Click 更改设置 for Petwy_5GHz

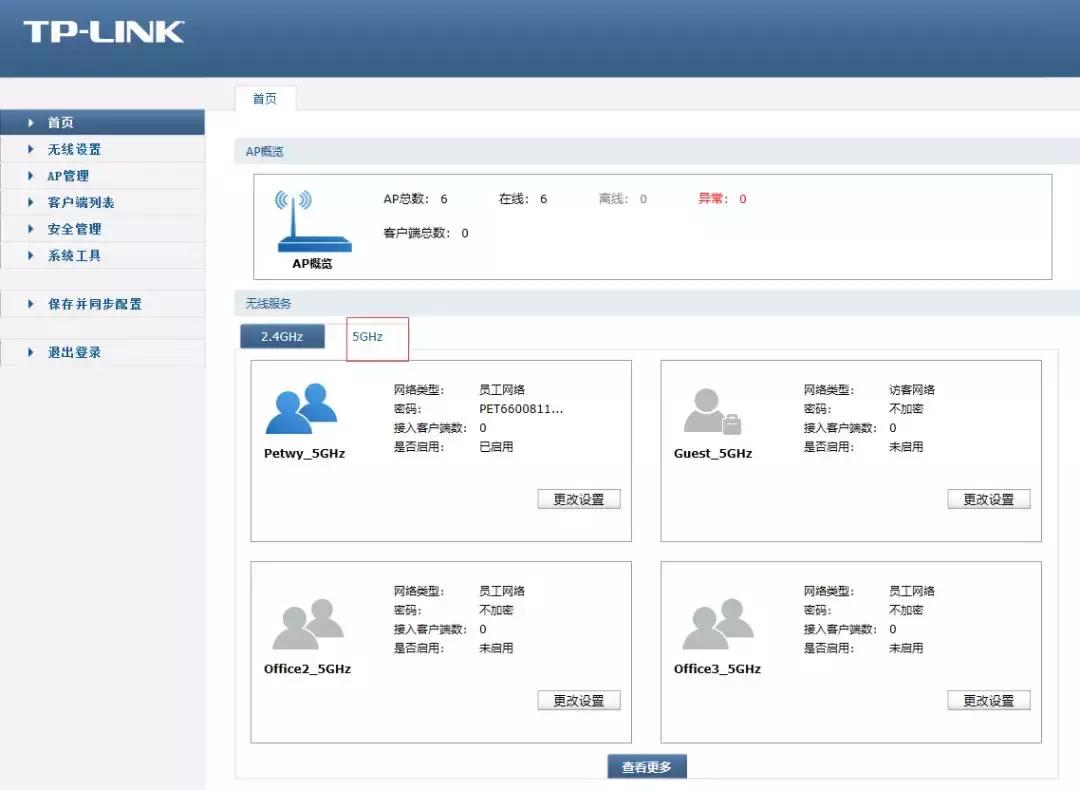(x=579, y=499)
